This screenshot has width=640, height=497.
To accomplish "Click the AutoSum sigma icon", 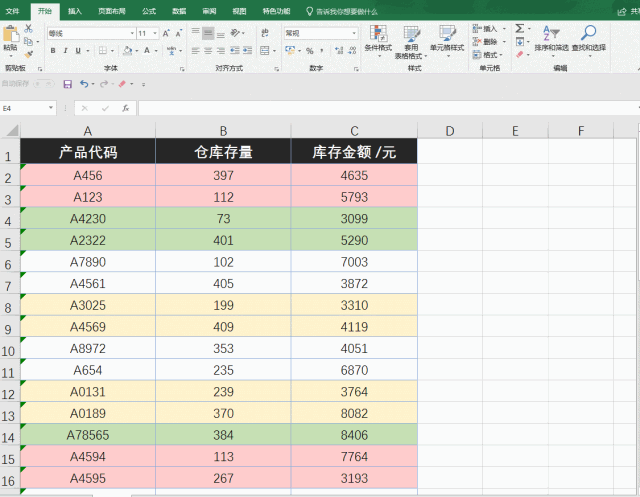I will (520, 29).
